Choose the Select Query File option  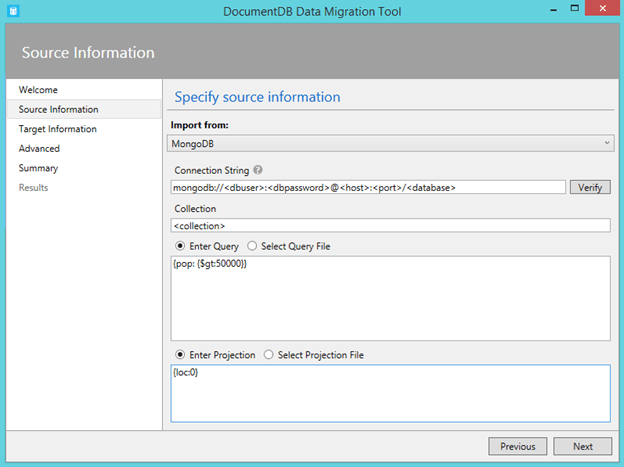click(x=252, y=245)
